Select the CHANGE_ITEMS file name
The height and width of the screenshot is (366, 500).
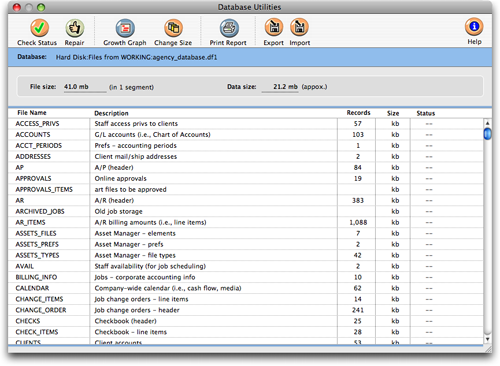[39, 299]
